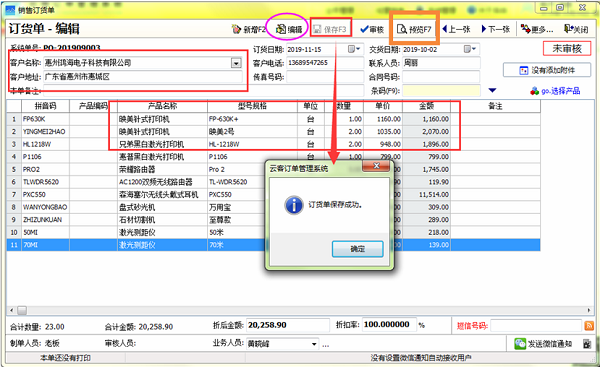
Task: Click the 产品编码 column header
Action: click(93, 106)
